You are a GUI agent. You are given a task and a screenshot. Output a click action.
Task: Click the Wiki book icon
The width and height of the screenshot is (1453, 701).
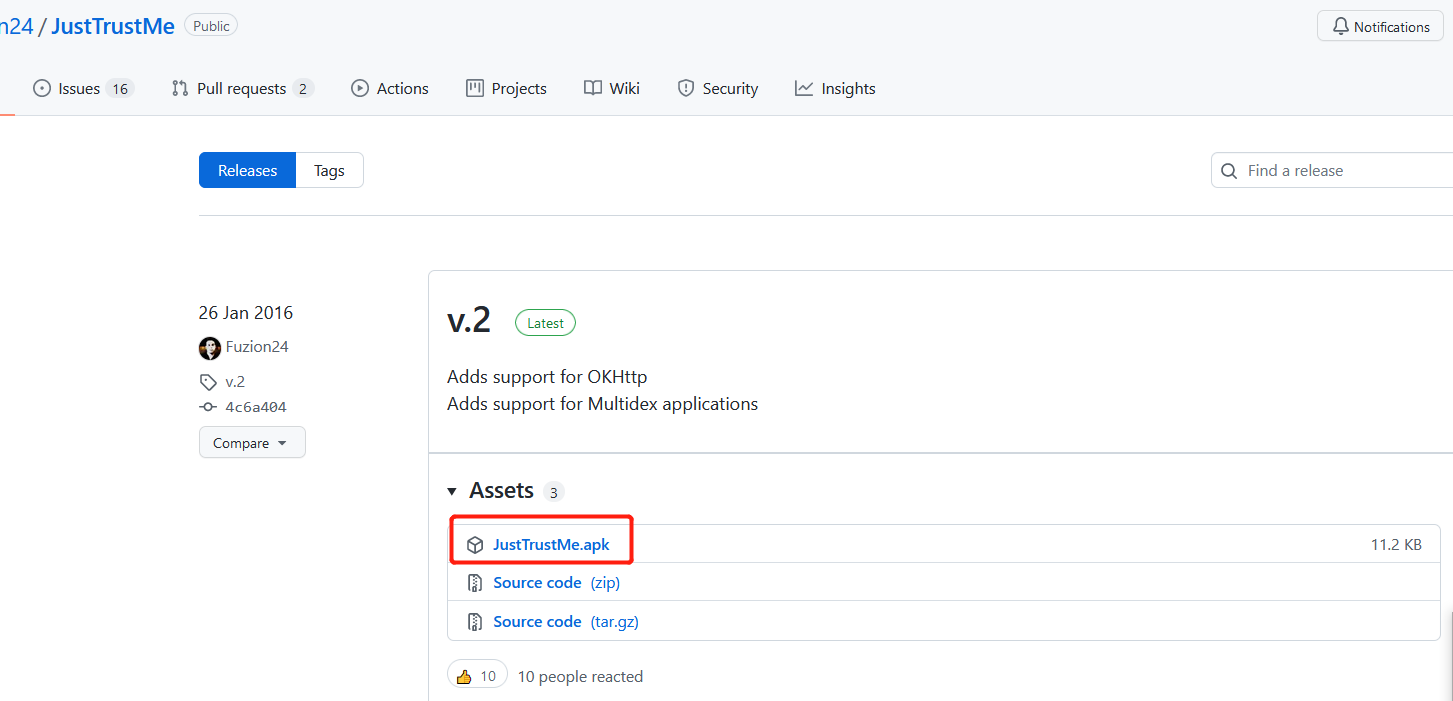592,88
